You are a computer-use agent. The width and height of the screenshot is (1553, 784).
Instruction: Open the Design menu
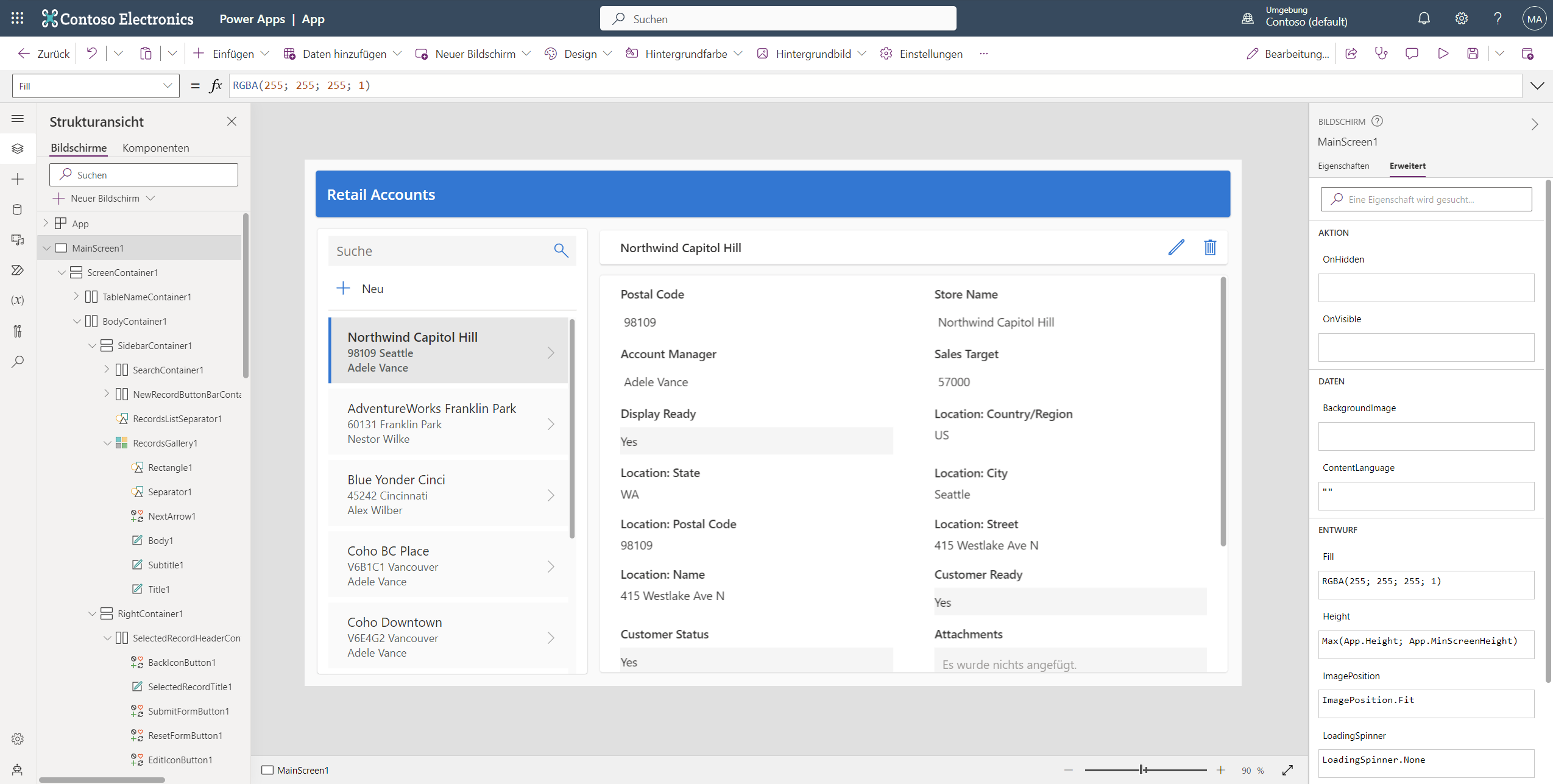click(578, 54)
